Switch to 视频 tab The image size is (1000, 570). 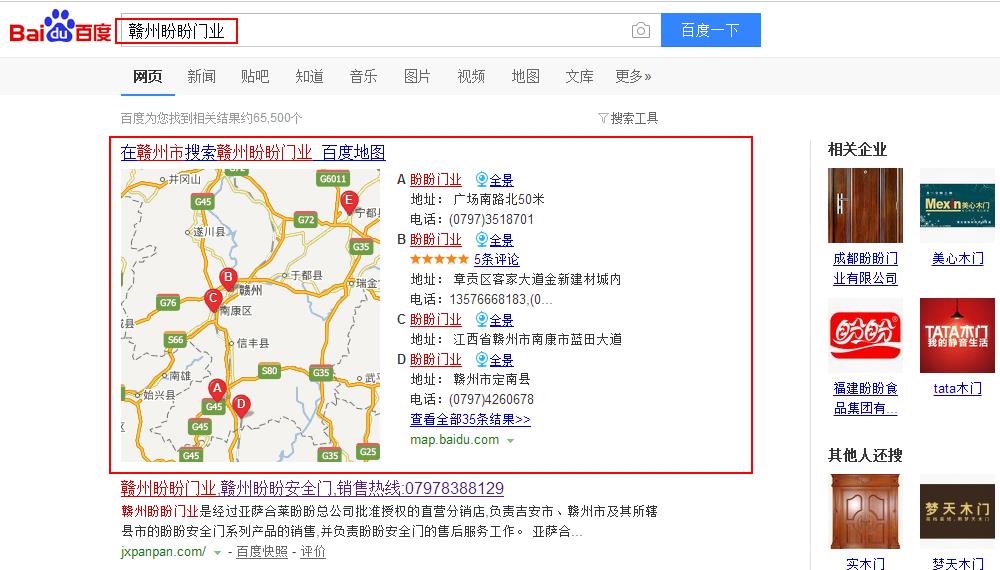click(x=471, y=77)
